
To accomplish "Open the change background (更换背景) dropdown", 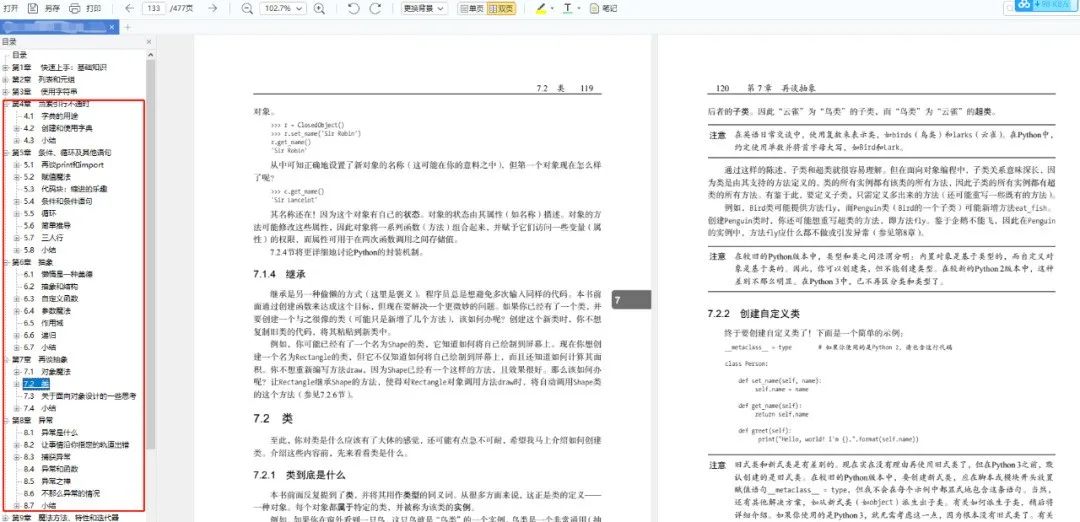I will point(424,8).
